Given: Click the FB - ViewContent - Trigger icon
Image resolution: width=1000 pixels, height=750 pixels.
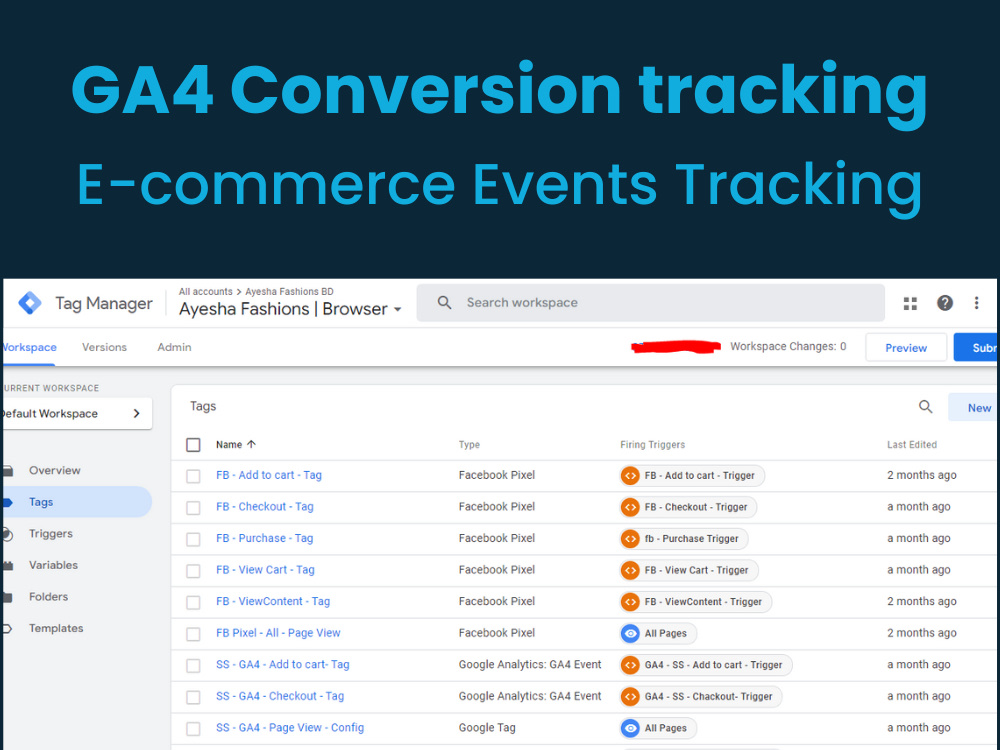Looking at the screenshot, I should click(x=630, y=602).
